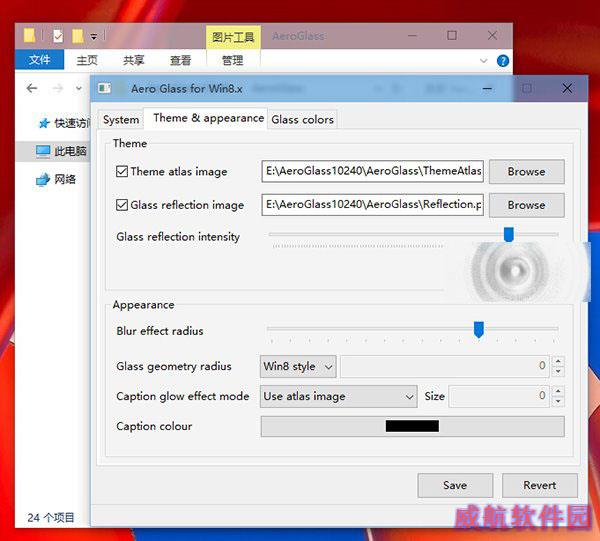The image size is (600, 541).
Task: Click the folder icon in Explorer title bar
Action: pos(29,36)
